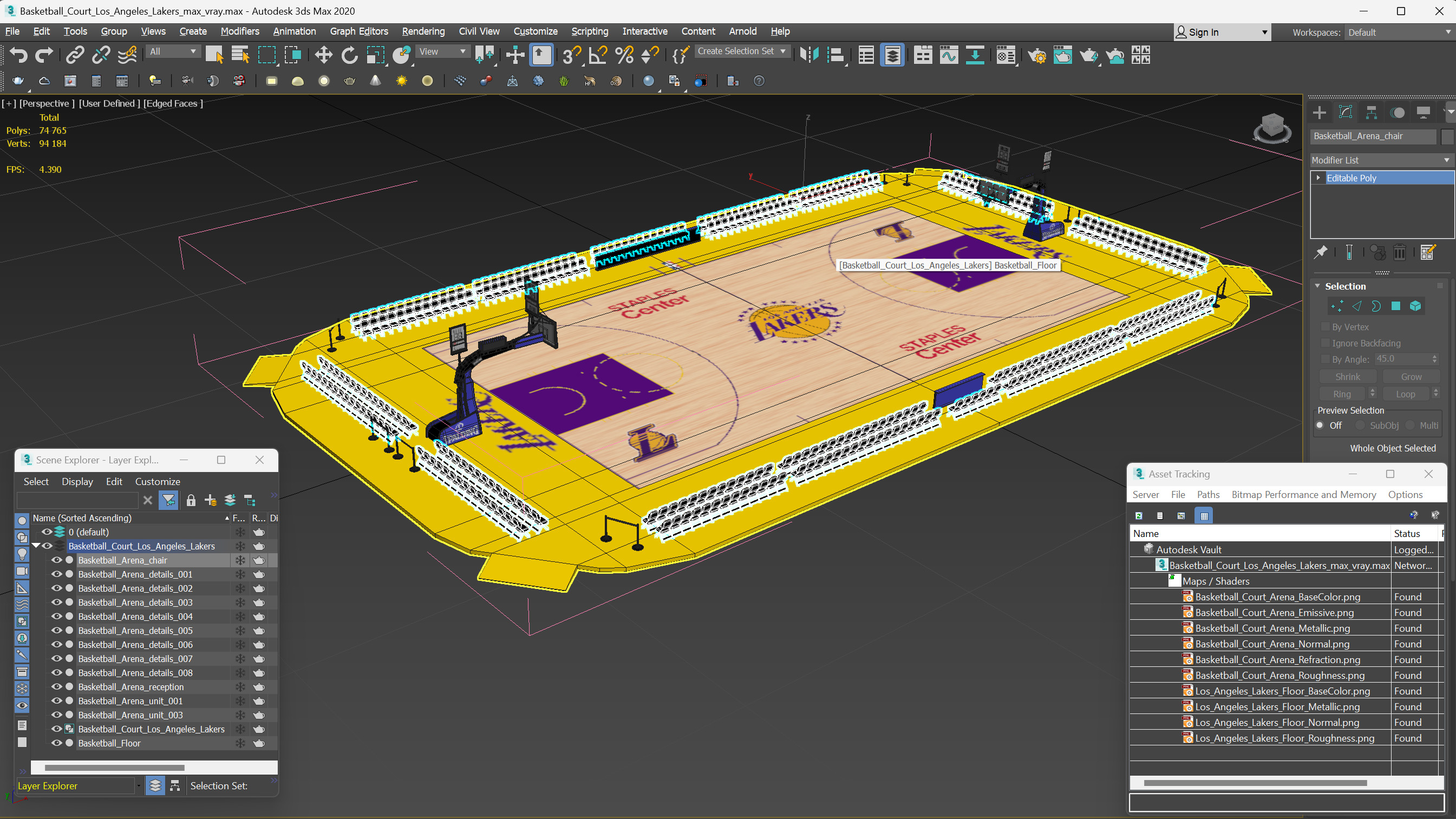Enable Ignore Backfacing checkbox
Image resolution: width=1456 pixels, height=819 pixels.
1326,343
